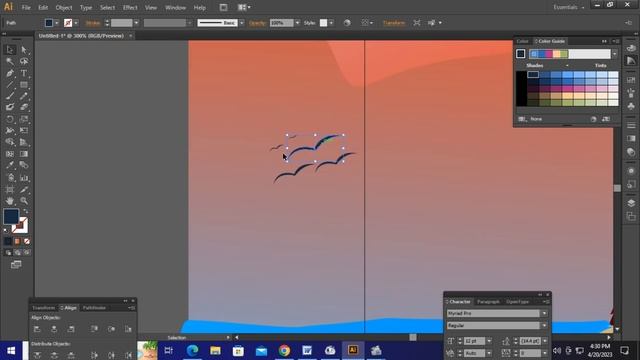Select the Gradient tool
Image resolution: width=640 pixels, height=360 pixels.
[x=24, y=154]
